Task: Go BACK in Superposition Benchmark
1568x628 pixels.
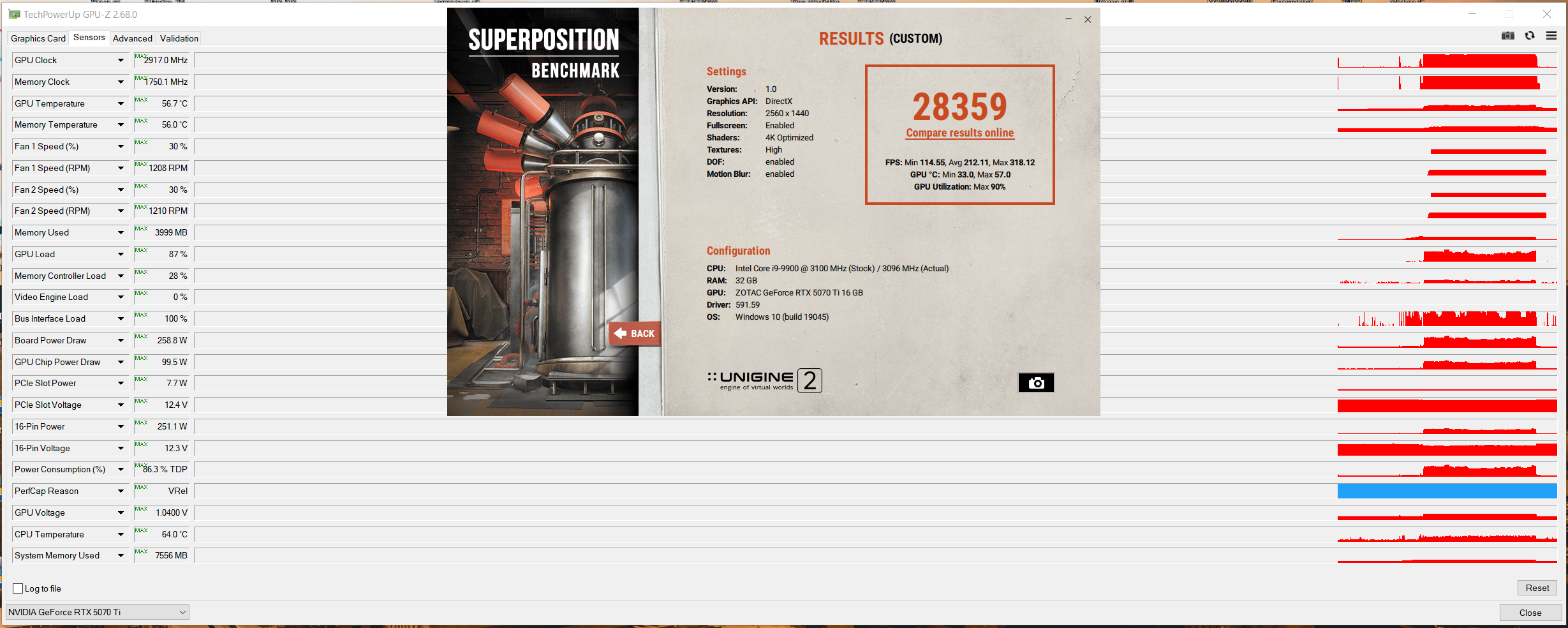Action: coord(635,333)
